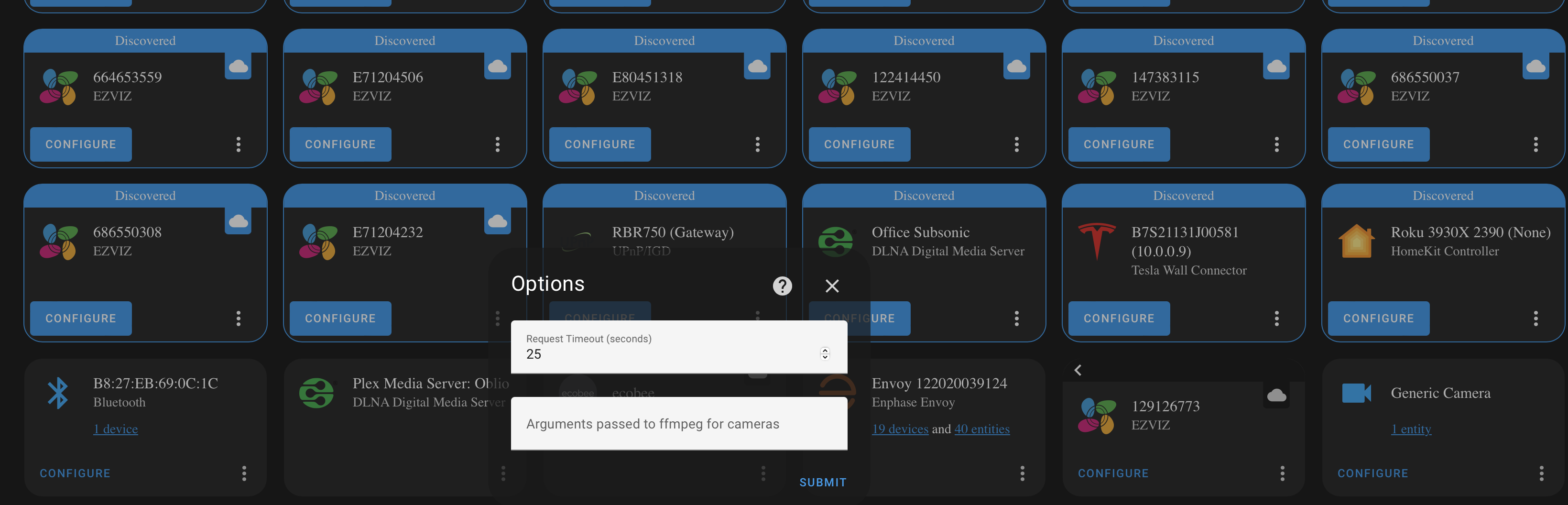The width and height of the screenshot is (1568, 505).
Task: Submit the Options dialog
Action: pyautogui.click(x=822, y=482)
